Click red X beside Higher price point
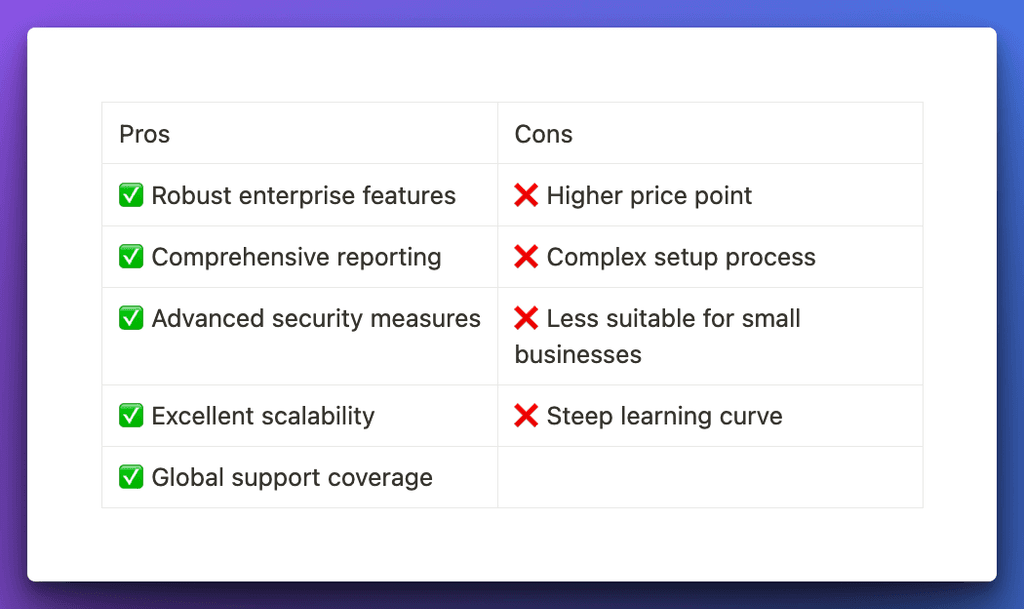This screenshot has width=1024, height=609. coord(526,195)
